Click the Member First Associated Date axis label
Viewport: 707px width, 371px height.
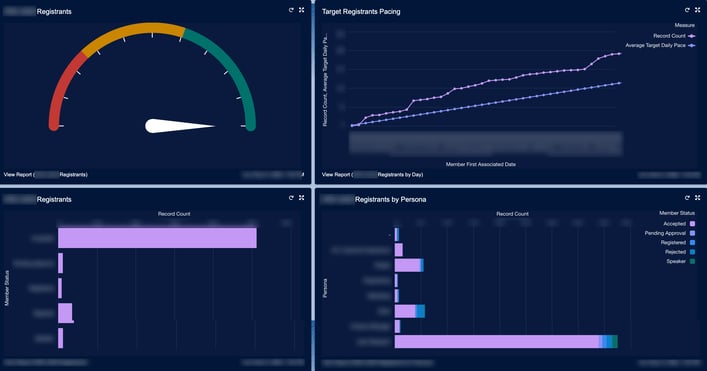click(481, 165)
